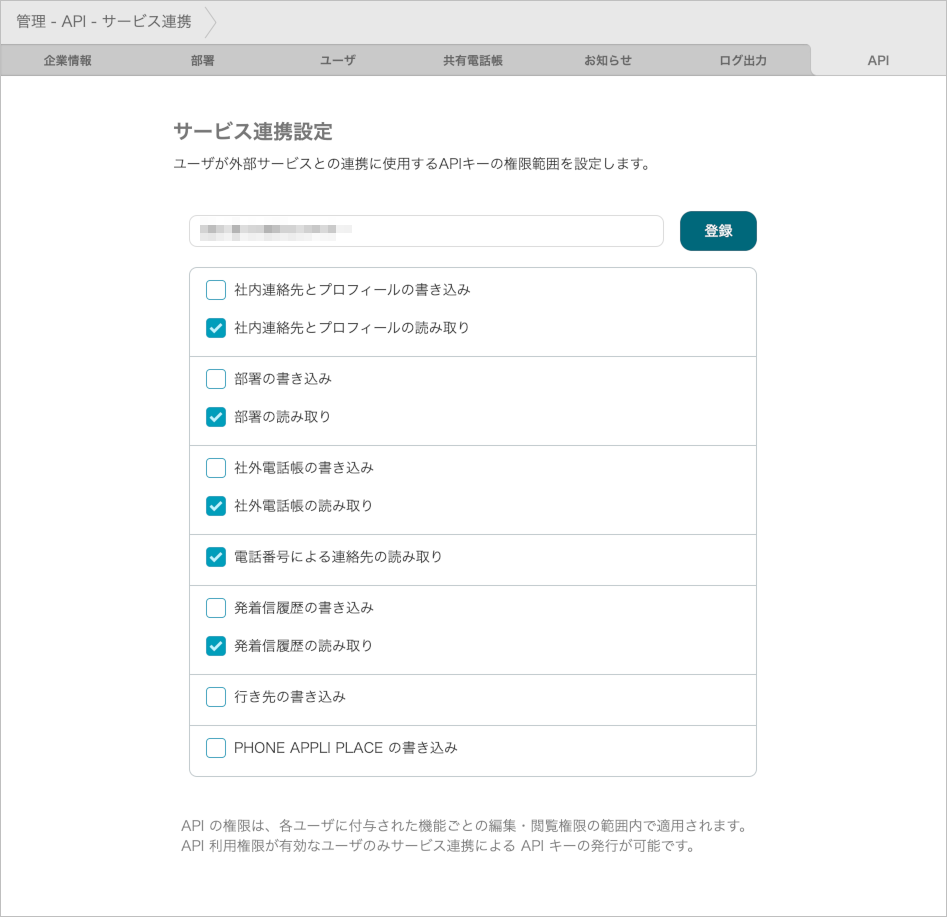
Task: Switch to the 部署 tab
Action: click(202, 60)
